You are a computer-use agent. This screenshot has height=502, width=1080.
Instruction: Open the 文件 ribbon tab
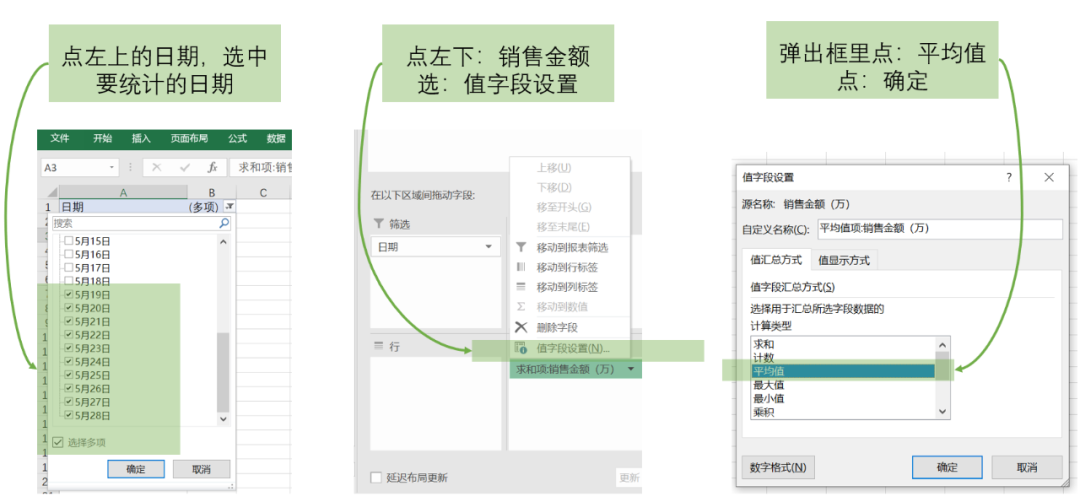[x=60, y=138]
